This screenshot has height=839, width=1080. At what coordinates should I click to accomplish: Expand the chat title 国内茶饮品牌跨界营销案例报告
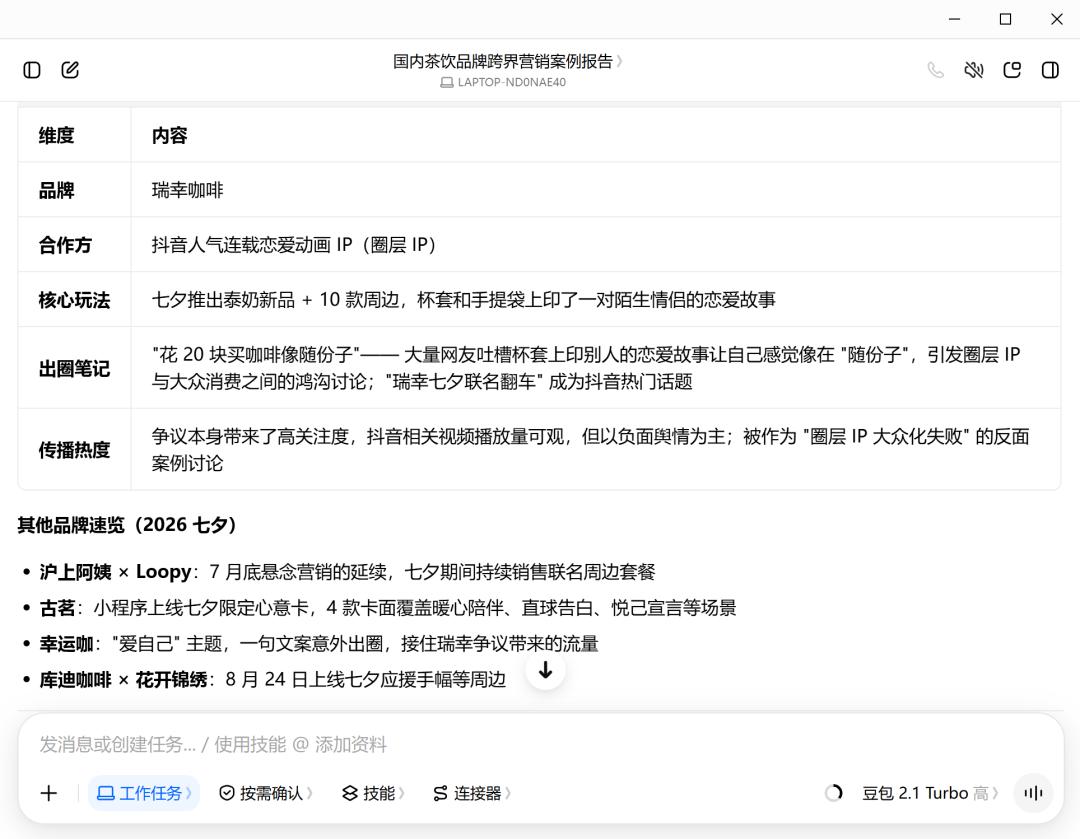508,61
